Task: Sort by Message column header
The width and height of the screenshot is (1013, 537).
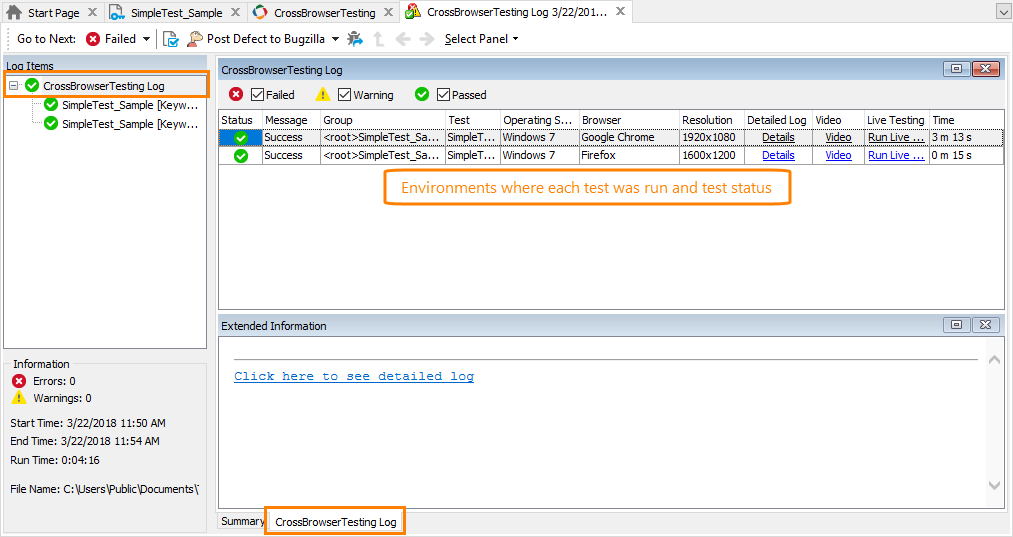Action: 291,120
